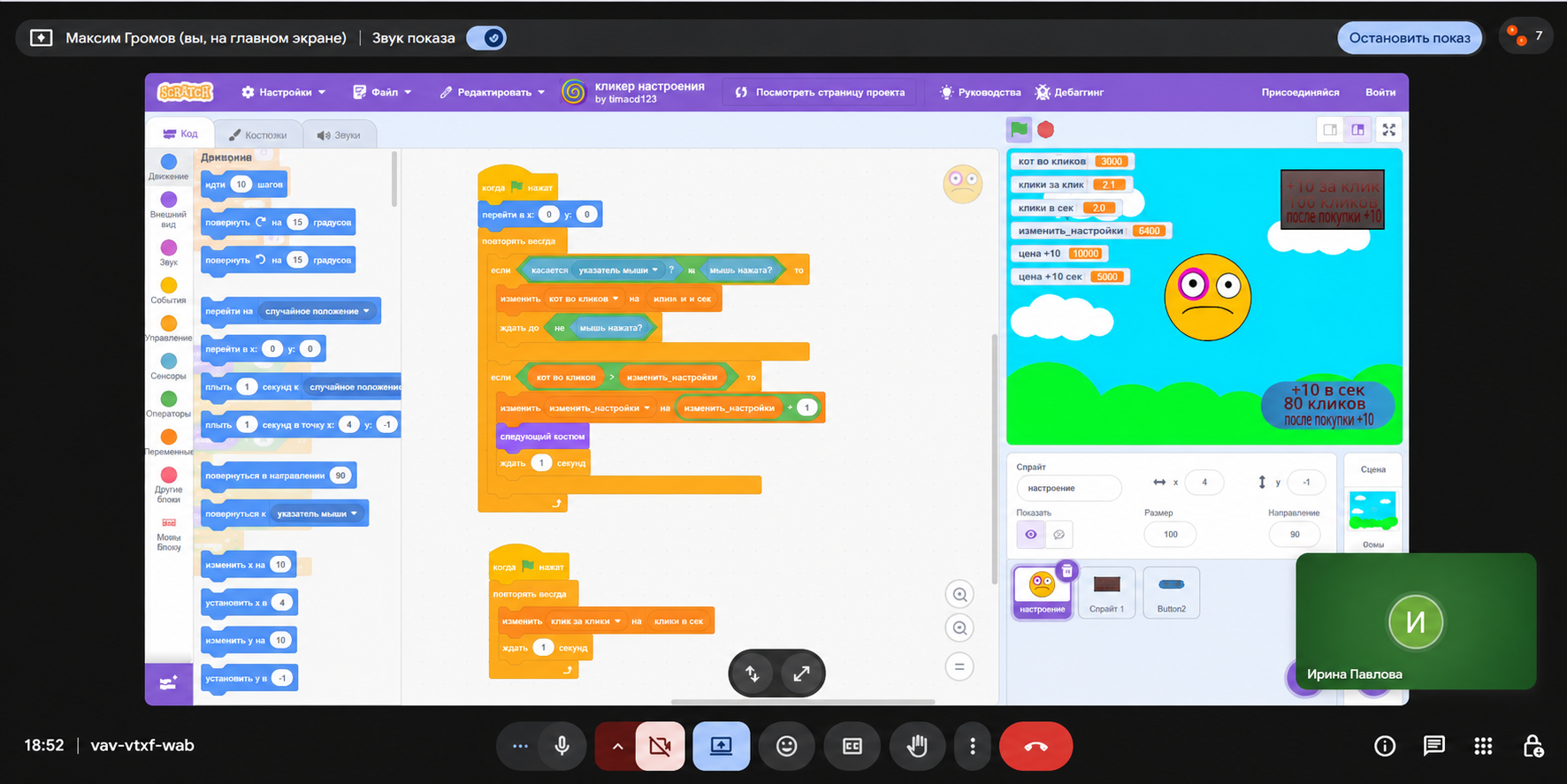Open the Операторы block category
Image resolution: width=1567 pixels, height=784 pixels.
click(169, 405)
